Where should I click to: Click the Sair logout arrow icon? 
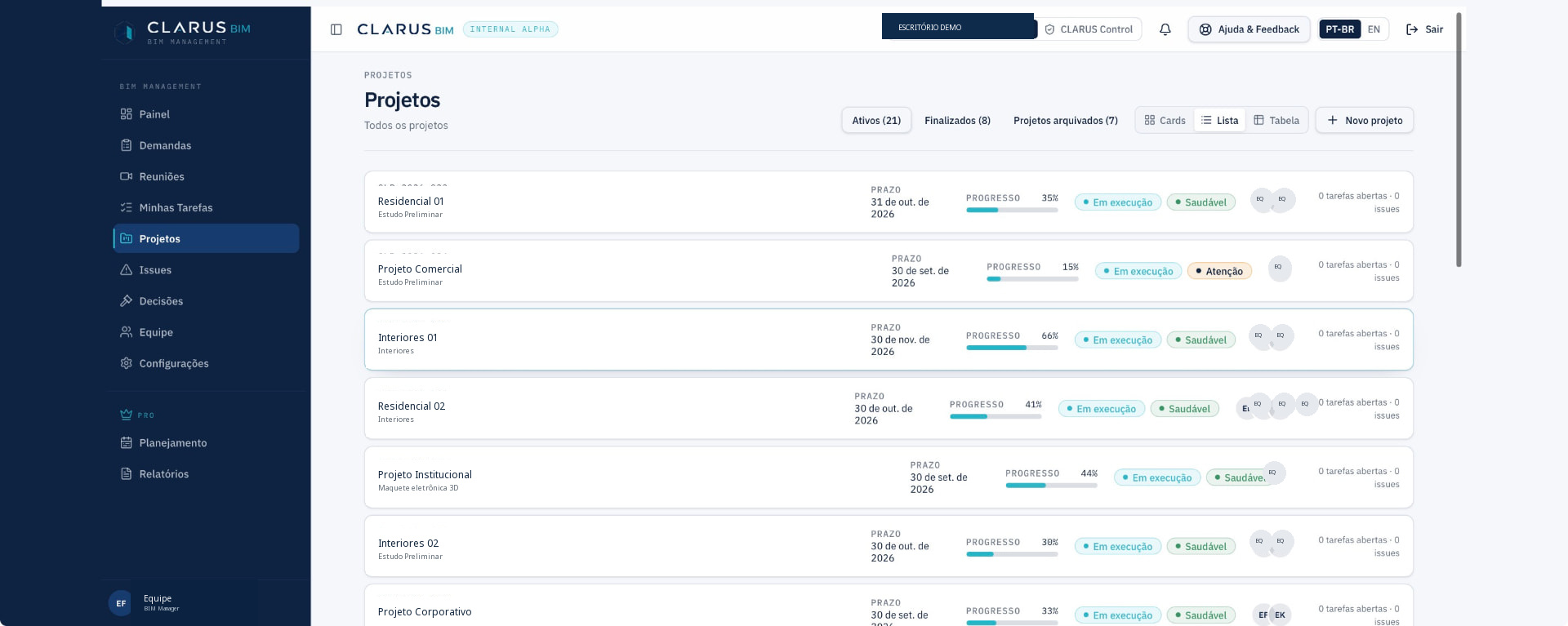(x=1412, y=29)
